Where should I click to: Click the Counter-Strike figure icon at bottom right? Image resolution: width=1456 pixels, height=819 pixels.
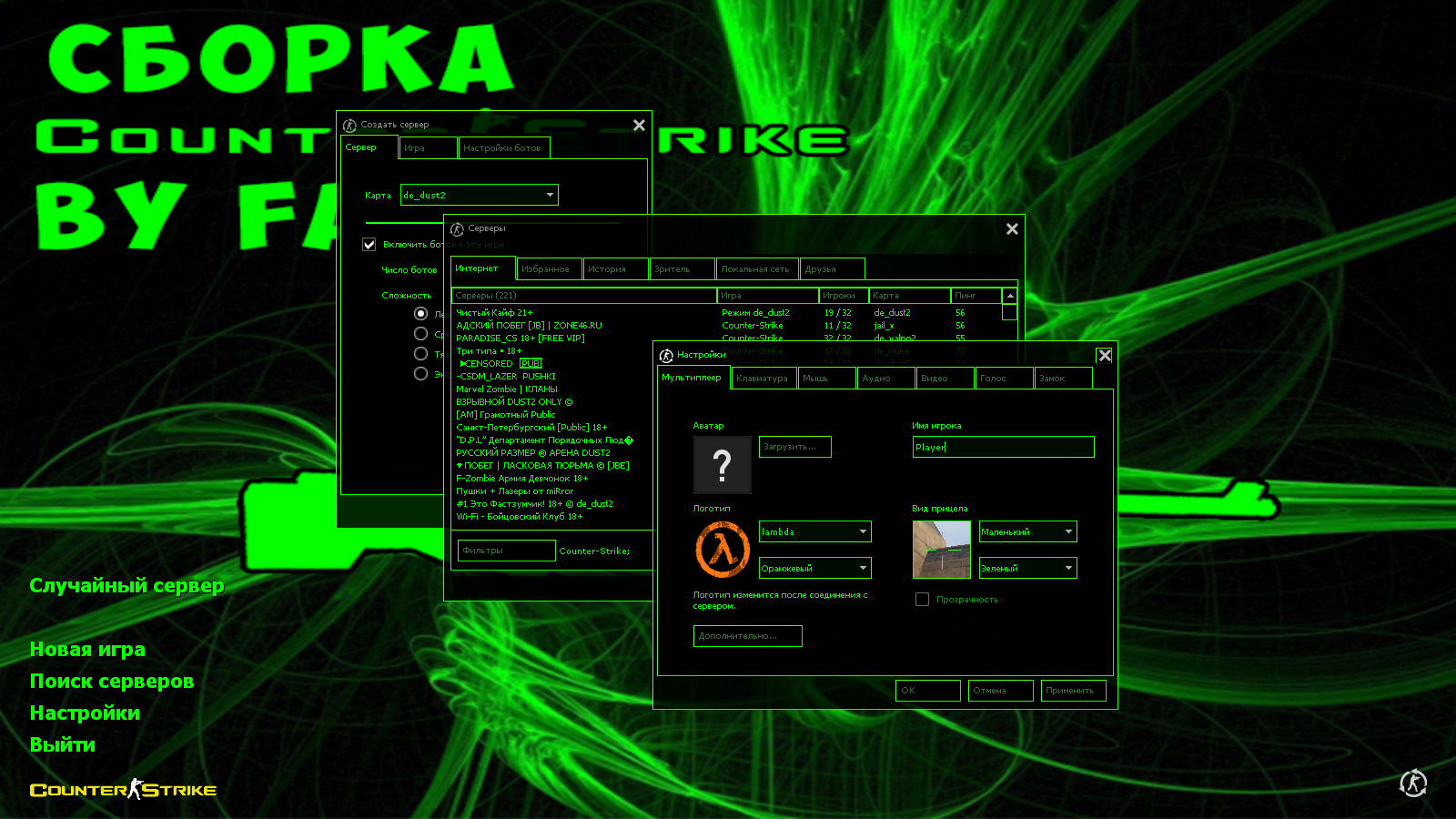(1412, 783)
